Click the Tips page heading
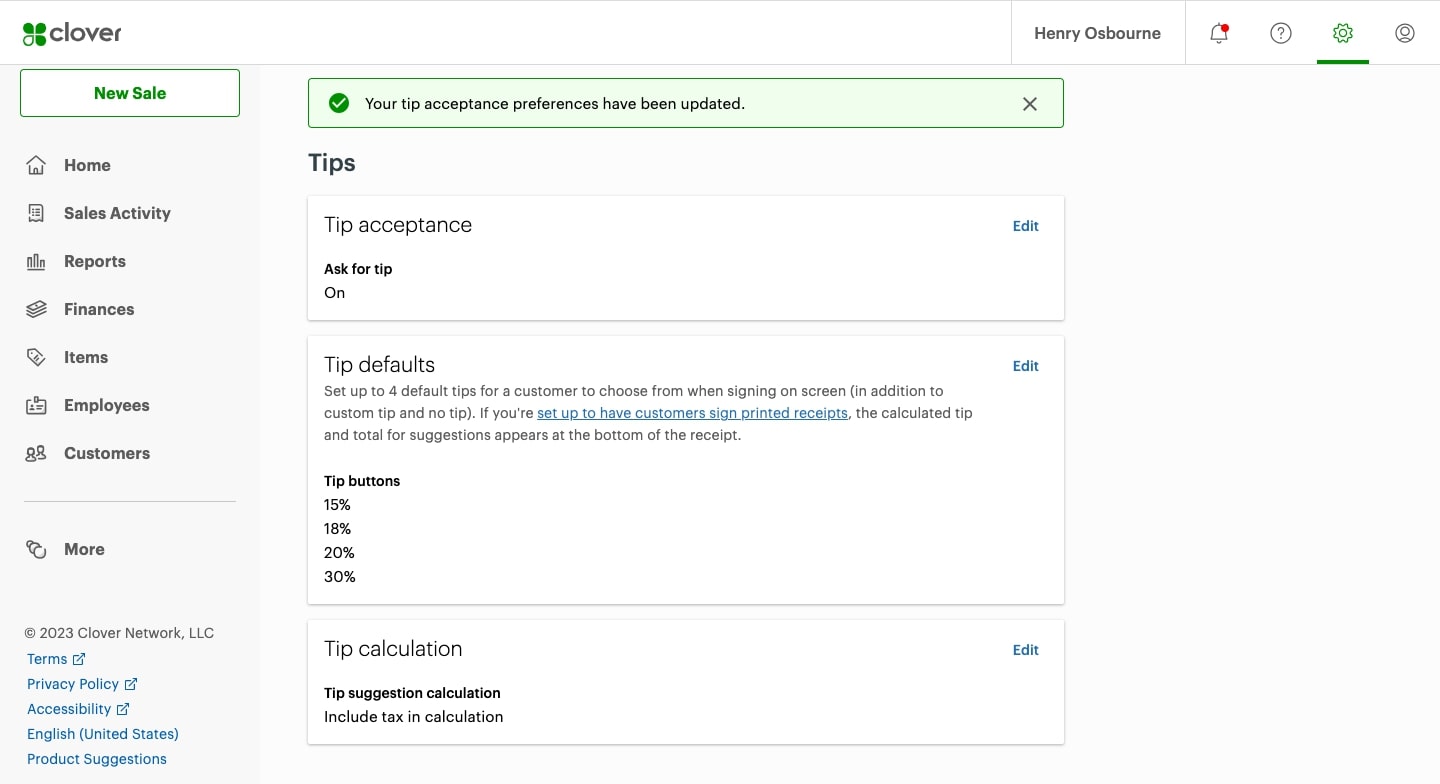The image size is (1440, 784). point(332,163)
